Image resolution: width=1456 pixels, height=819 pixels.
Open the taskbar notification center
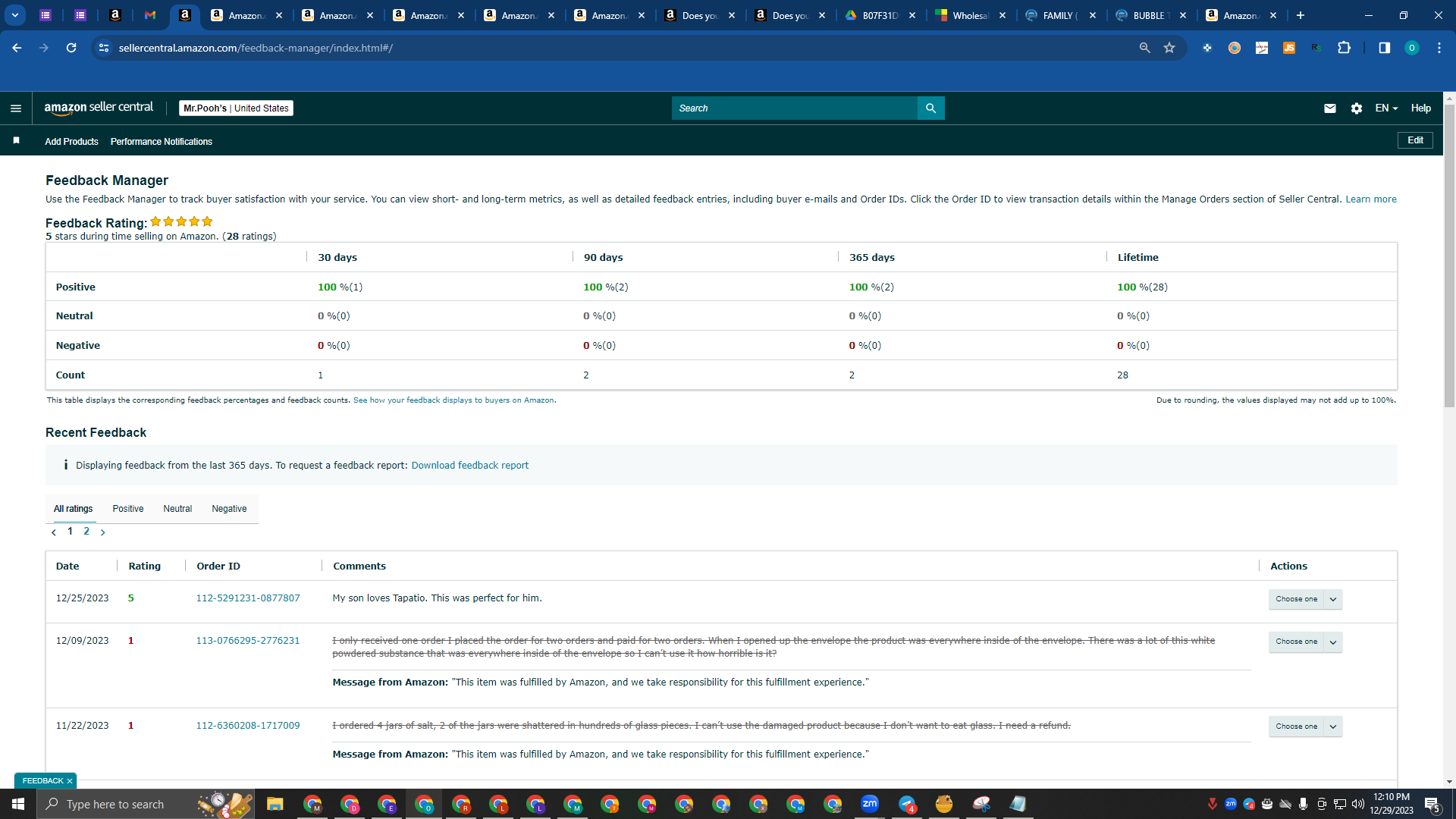[1432, 804]
